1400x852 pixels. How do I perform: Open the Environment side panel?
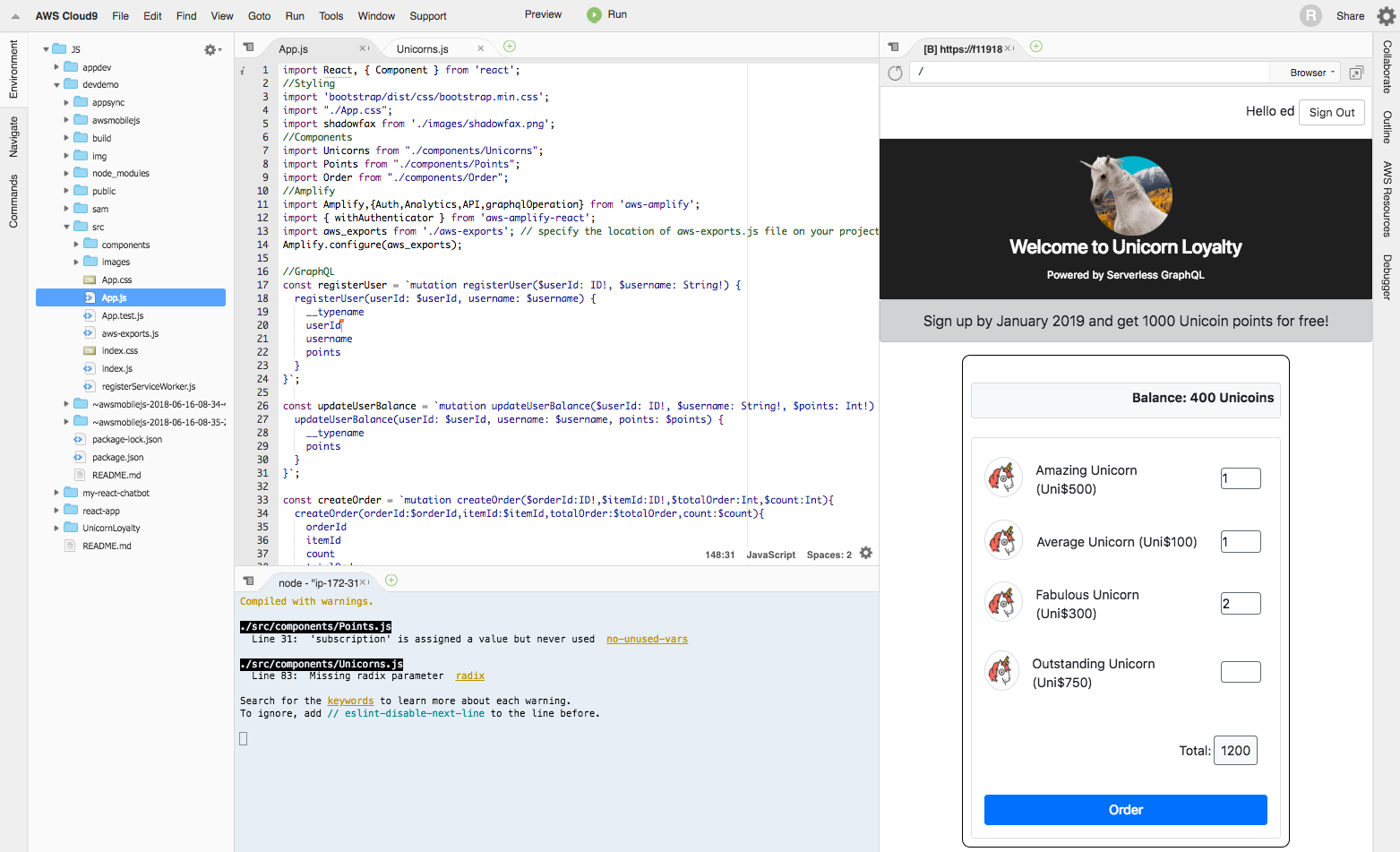coord(13,69)
